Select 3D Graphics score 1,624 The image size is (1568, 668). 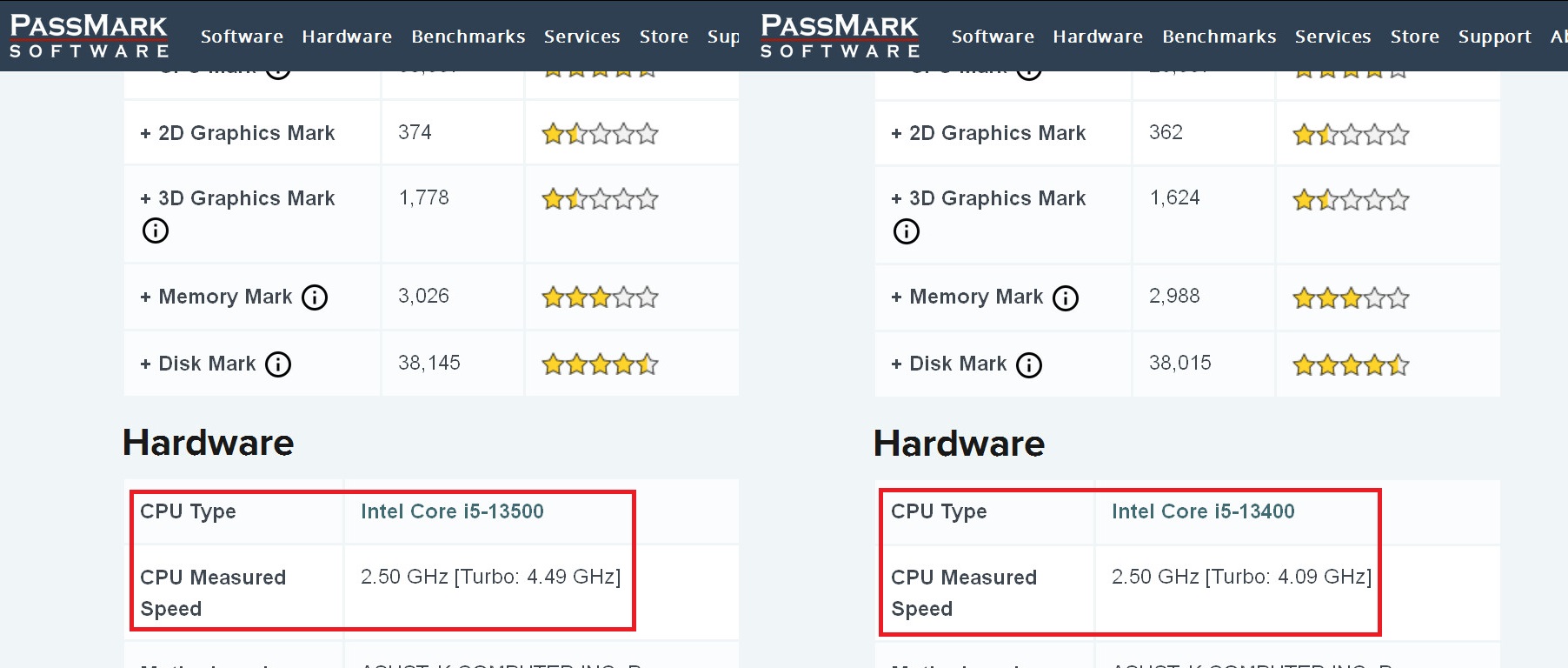click(x=1175, y=198)
